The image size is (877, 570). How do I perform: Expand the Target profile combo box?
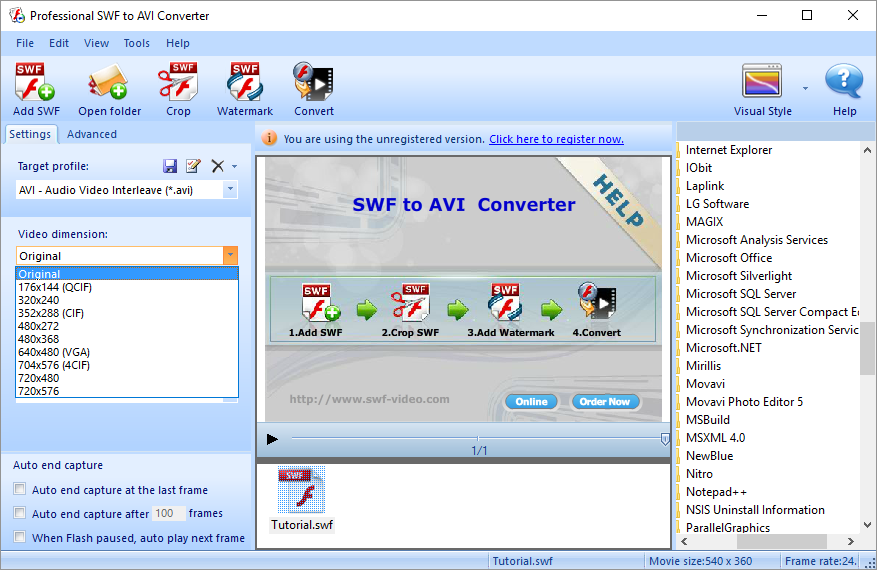click(x=230, y=190)
